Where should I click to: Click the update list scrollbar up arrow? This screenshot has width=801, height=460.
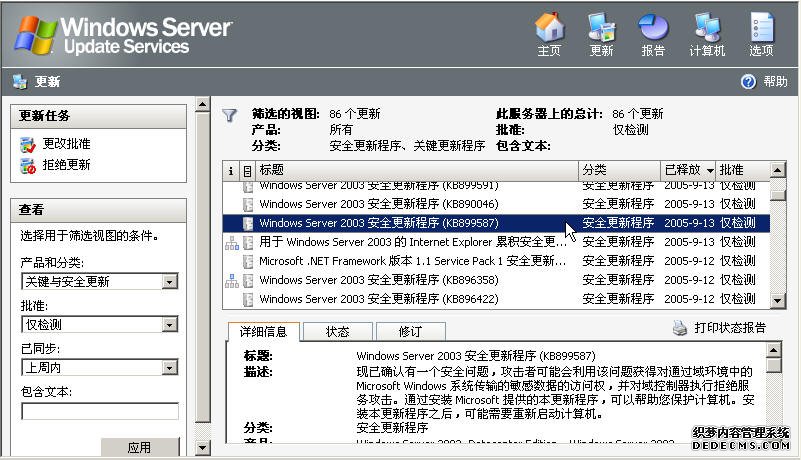click(778, 170)
